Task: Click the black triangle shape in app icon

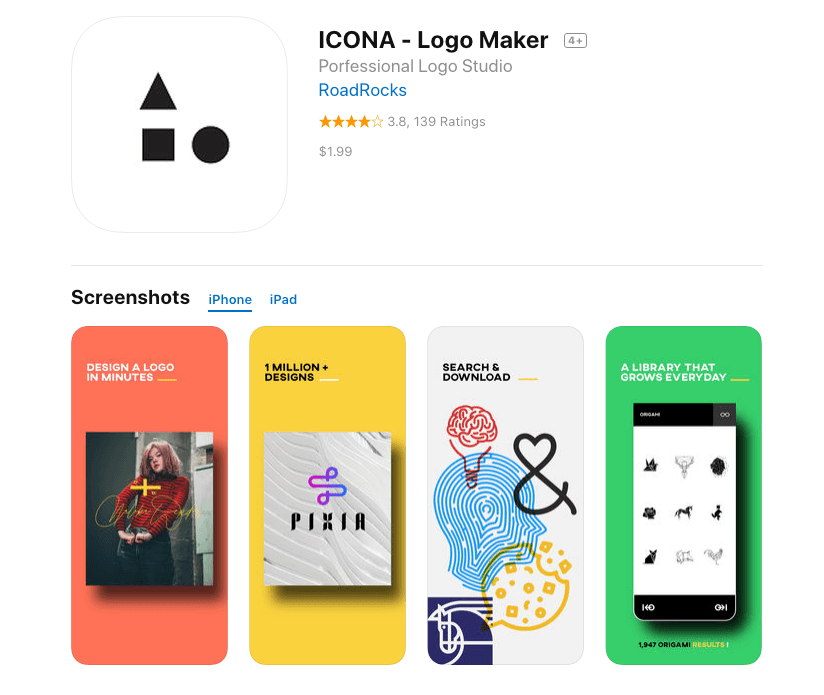Action: 158,92
